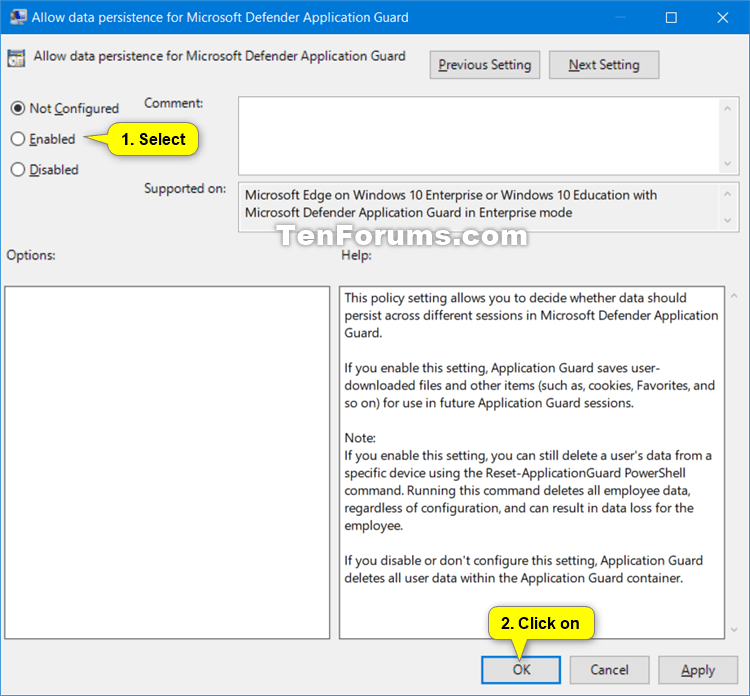Click the 'Help:' label
Viewport: 750px width, 696px height.
click(x=356, y=255)
